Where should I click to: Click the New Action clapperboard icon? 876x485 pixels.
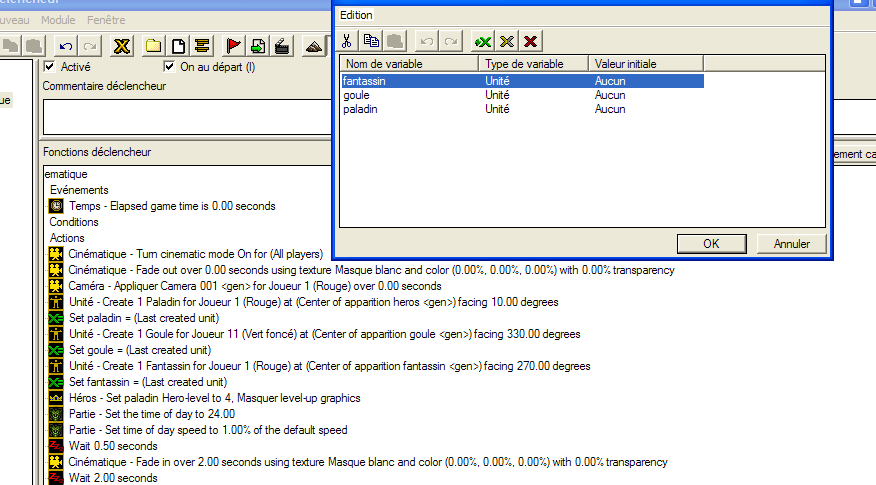[x=283, y=46]
